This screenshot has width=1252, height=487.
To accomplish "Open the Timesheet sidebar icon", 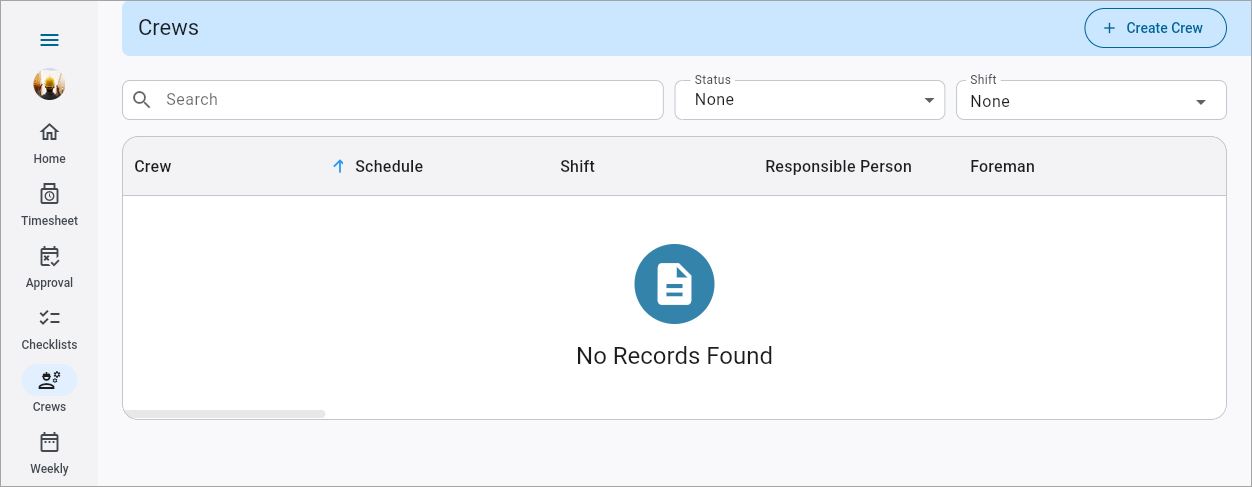I will (49, 194).
